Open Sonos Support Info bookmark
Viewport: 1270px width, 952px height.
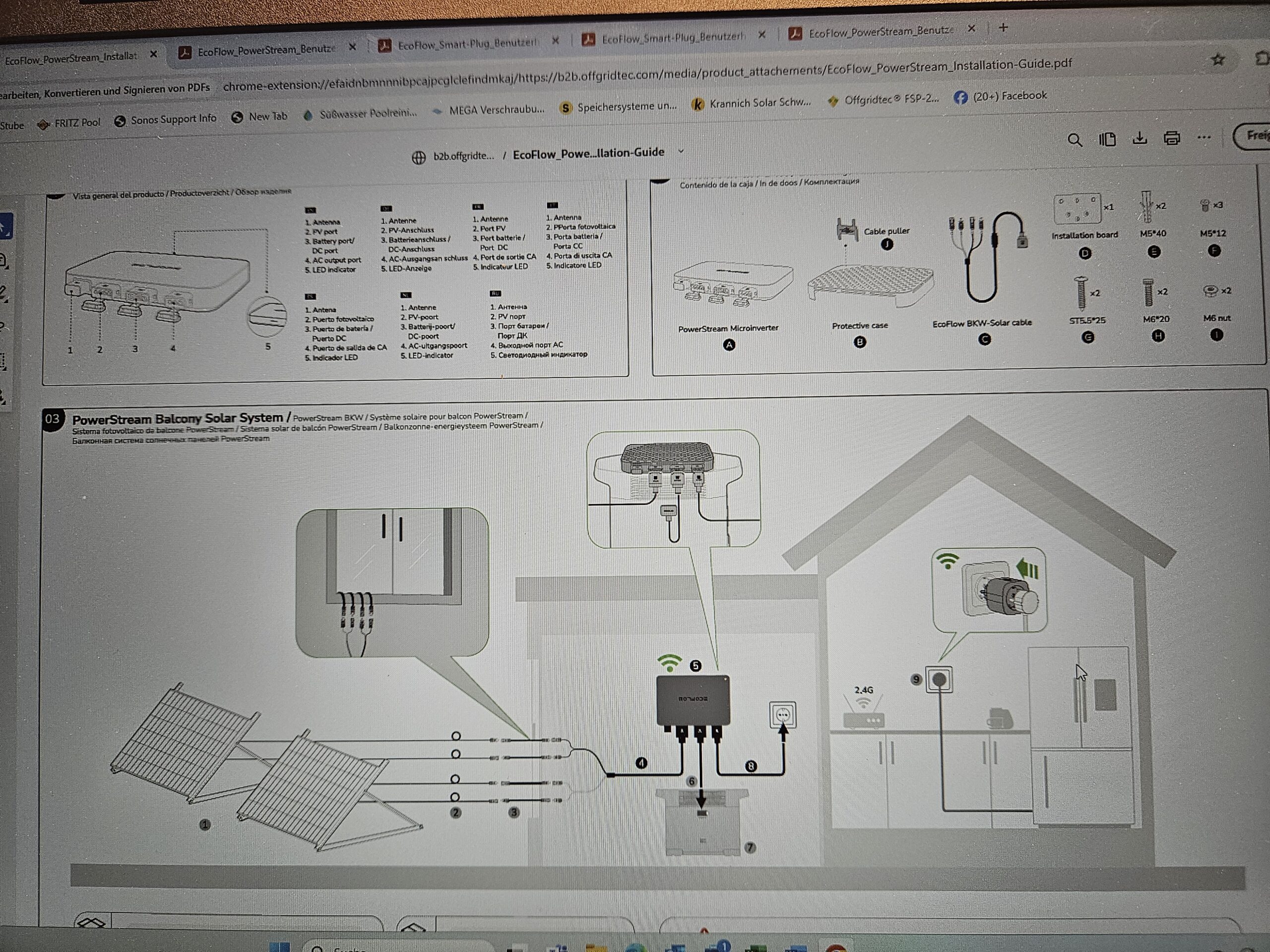pos(165,119)
